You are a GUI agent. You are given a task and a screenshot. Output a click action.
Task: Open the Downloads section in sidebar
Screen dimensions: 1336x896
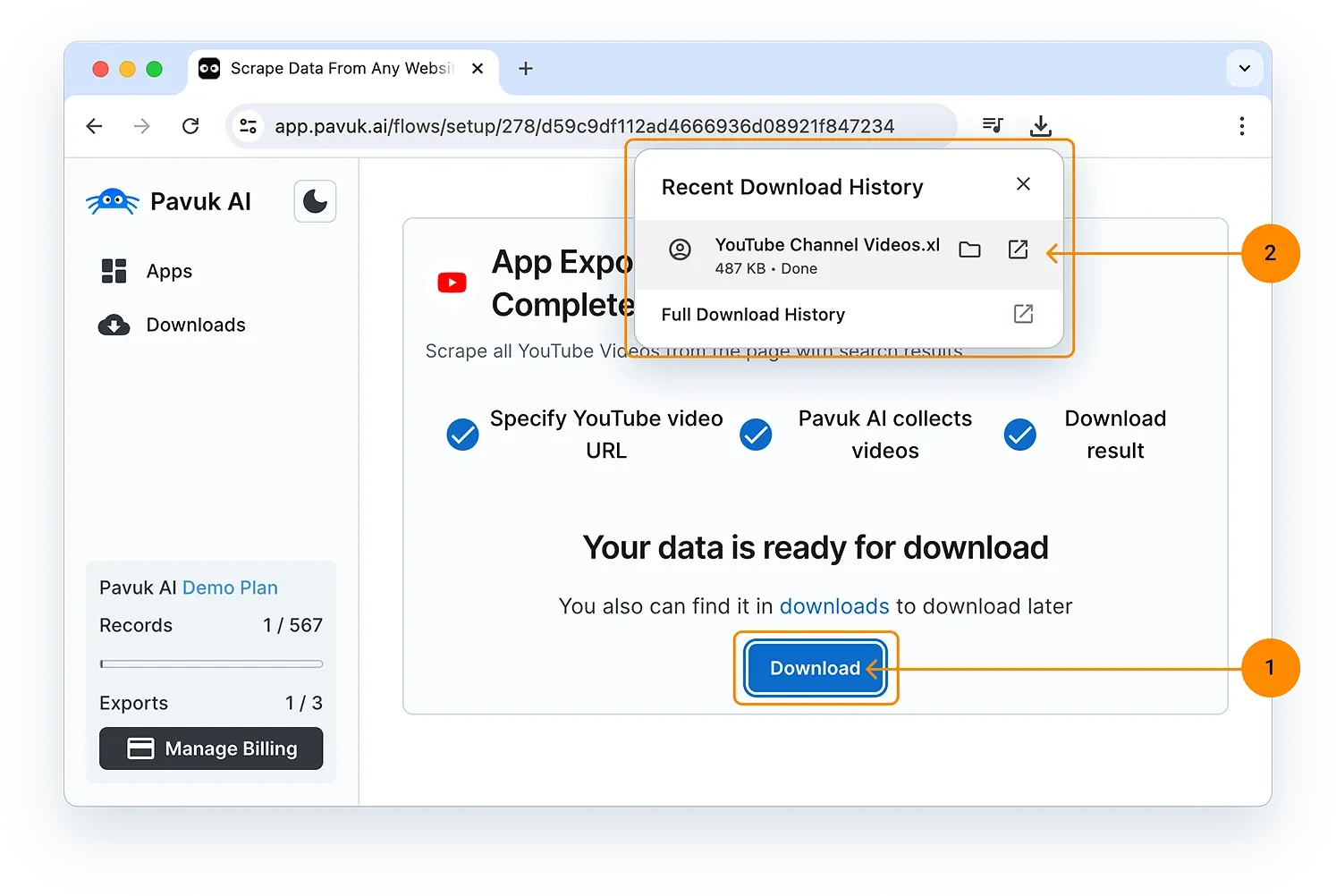tap(172, 325)
